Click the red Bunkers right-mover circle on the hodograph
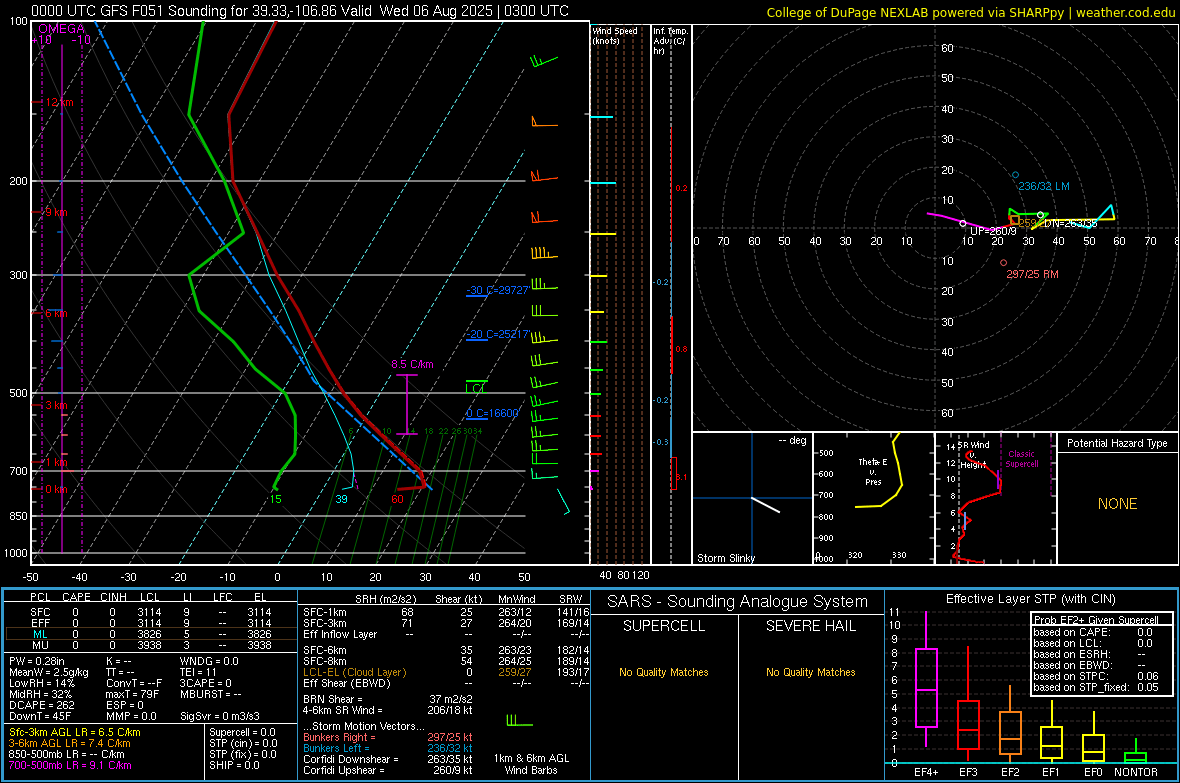Screen dimensions: 1180x783 [1003, 263]
